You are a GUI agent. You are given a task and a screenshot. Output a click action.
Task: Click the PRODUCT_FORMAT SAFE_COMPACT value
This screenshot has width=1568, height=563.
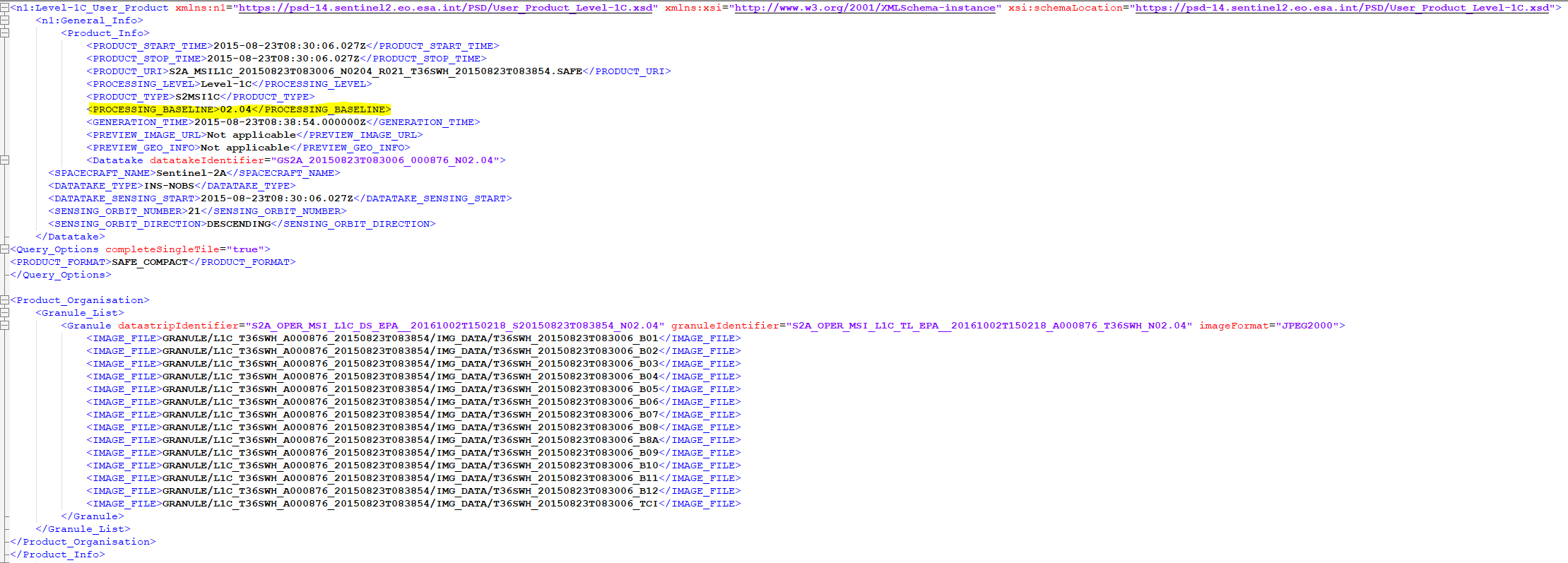(150, 262)
